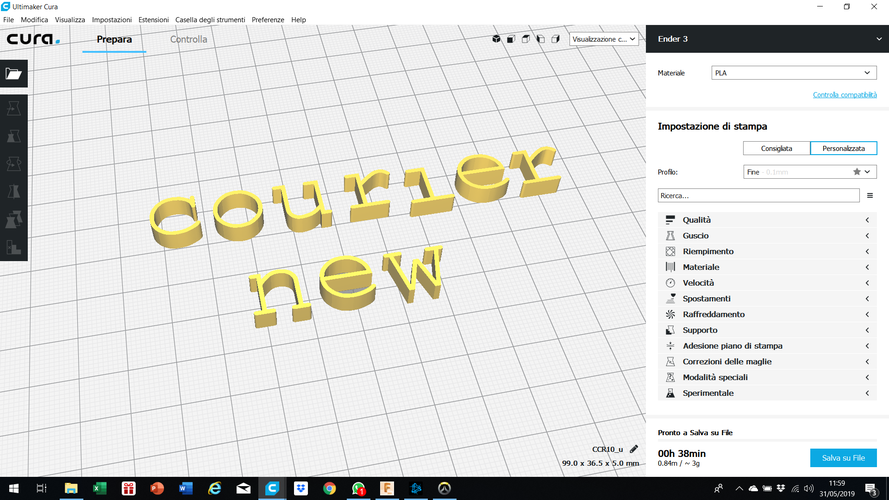Expand the Guscio settings section
Viewport: 889px width, 500px height.
pos(767,236)
